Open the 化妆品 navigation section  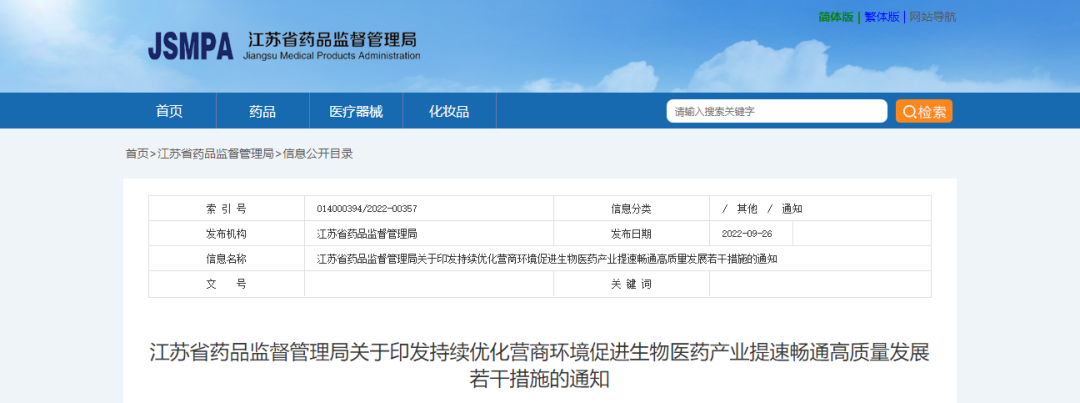[449, 111]
